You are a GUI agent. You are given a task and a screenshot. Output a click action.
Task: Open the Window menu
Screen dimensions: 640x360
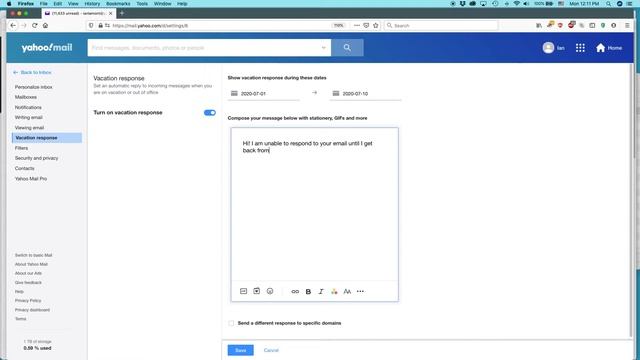pos(162,4)
